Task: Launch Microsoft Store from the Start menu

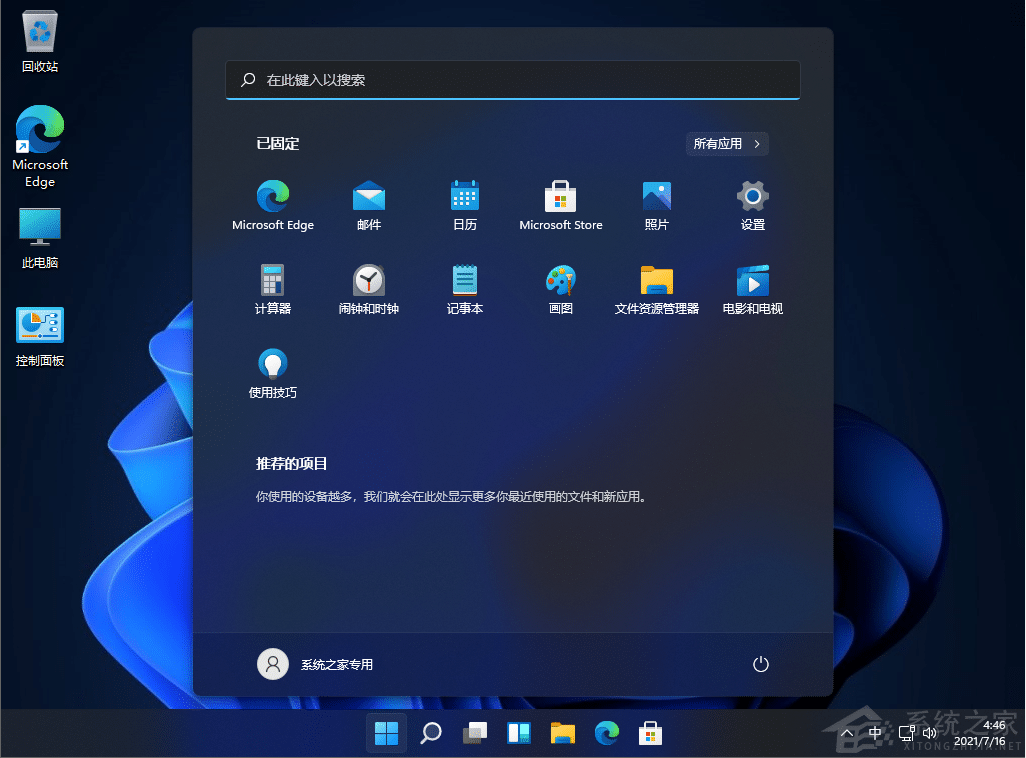Action: (560, 205)
